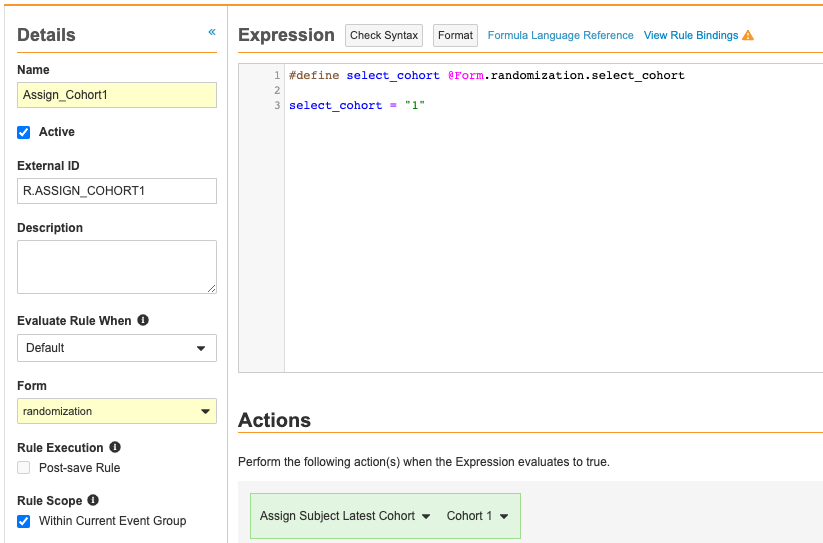Open the Form dropdown showing randomization
Viewport: 823px width, 543px height.
pos(117,411)
